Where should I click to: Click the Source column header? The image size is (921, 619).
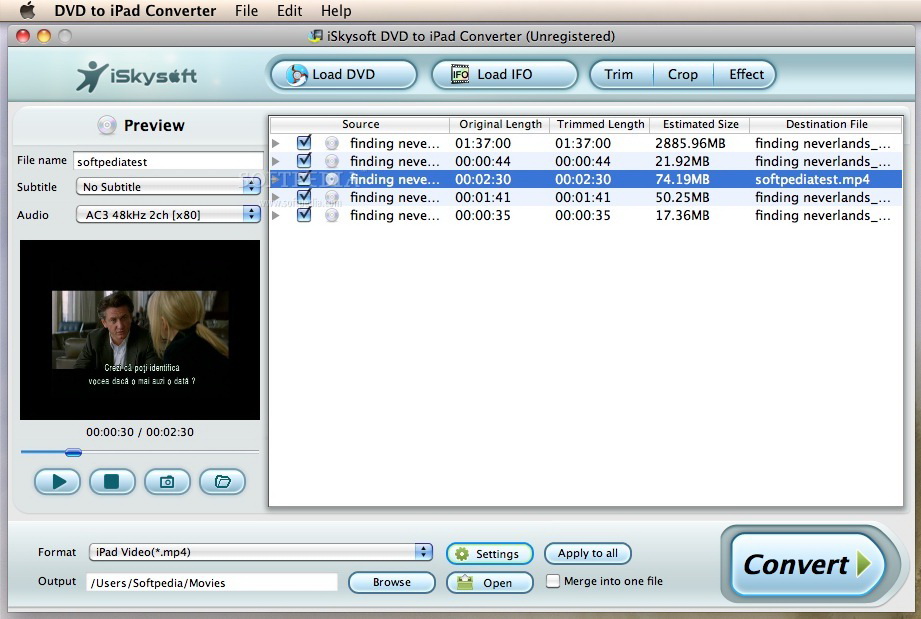click(360, 124)
